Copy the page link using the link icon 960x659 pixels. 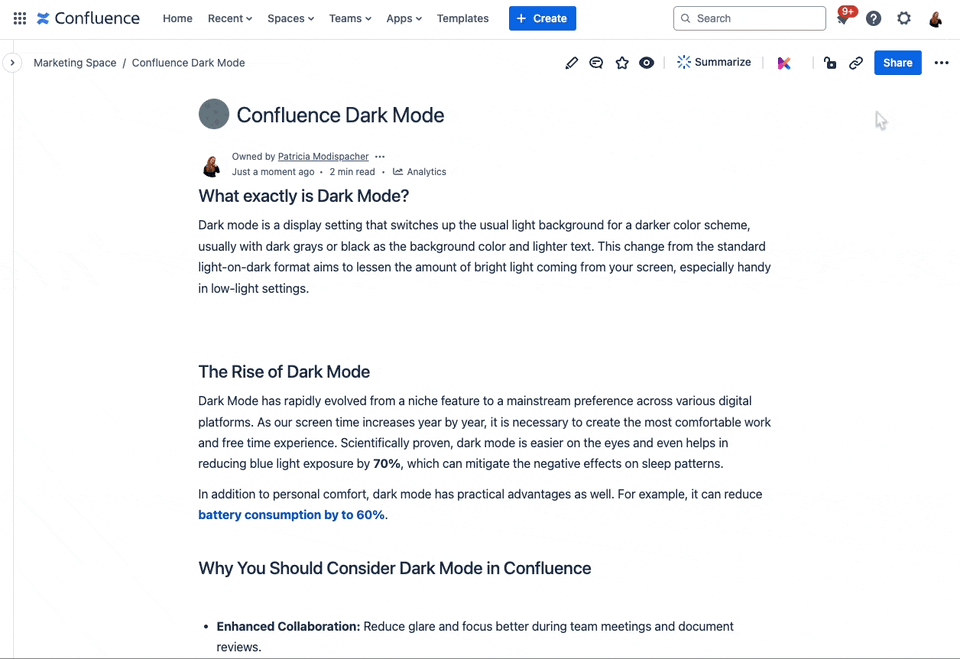[x=856, y=62]
